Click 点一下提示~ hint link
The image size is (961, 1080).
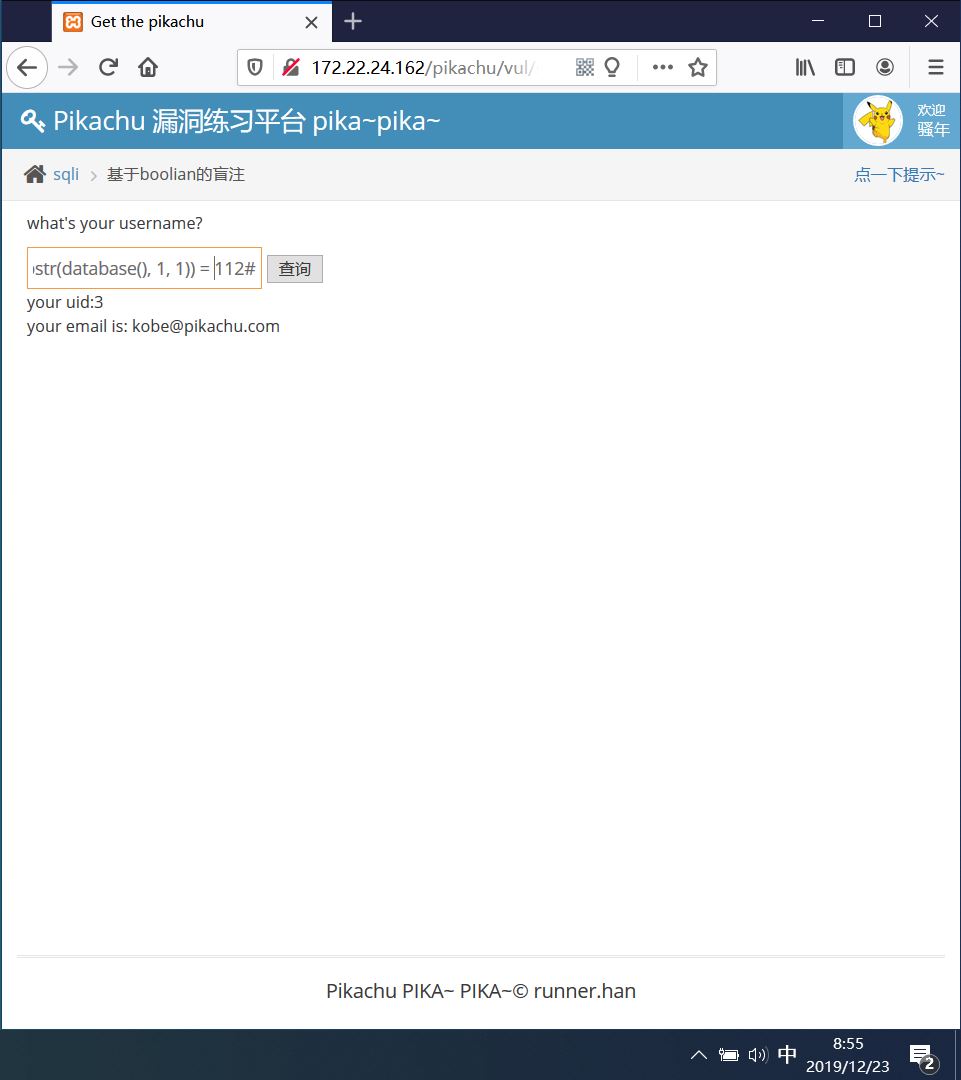899,174
